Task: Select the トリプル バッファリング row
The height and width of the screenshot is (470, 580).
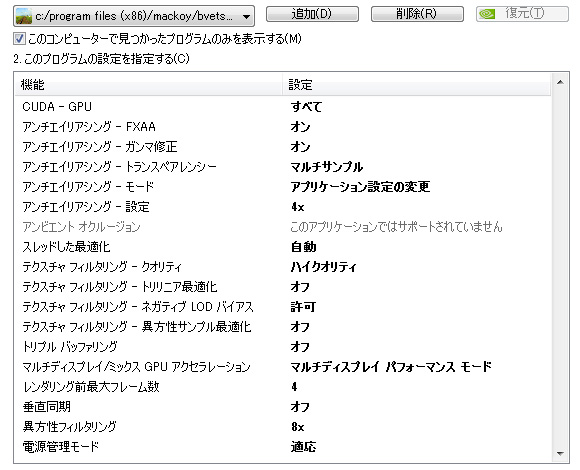Action: coord(283,347)
